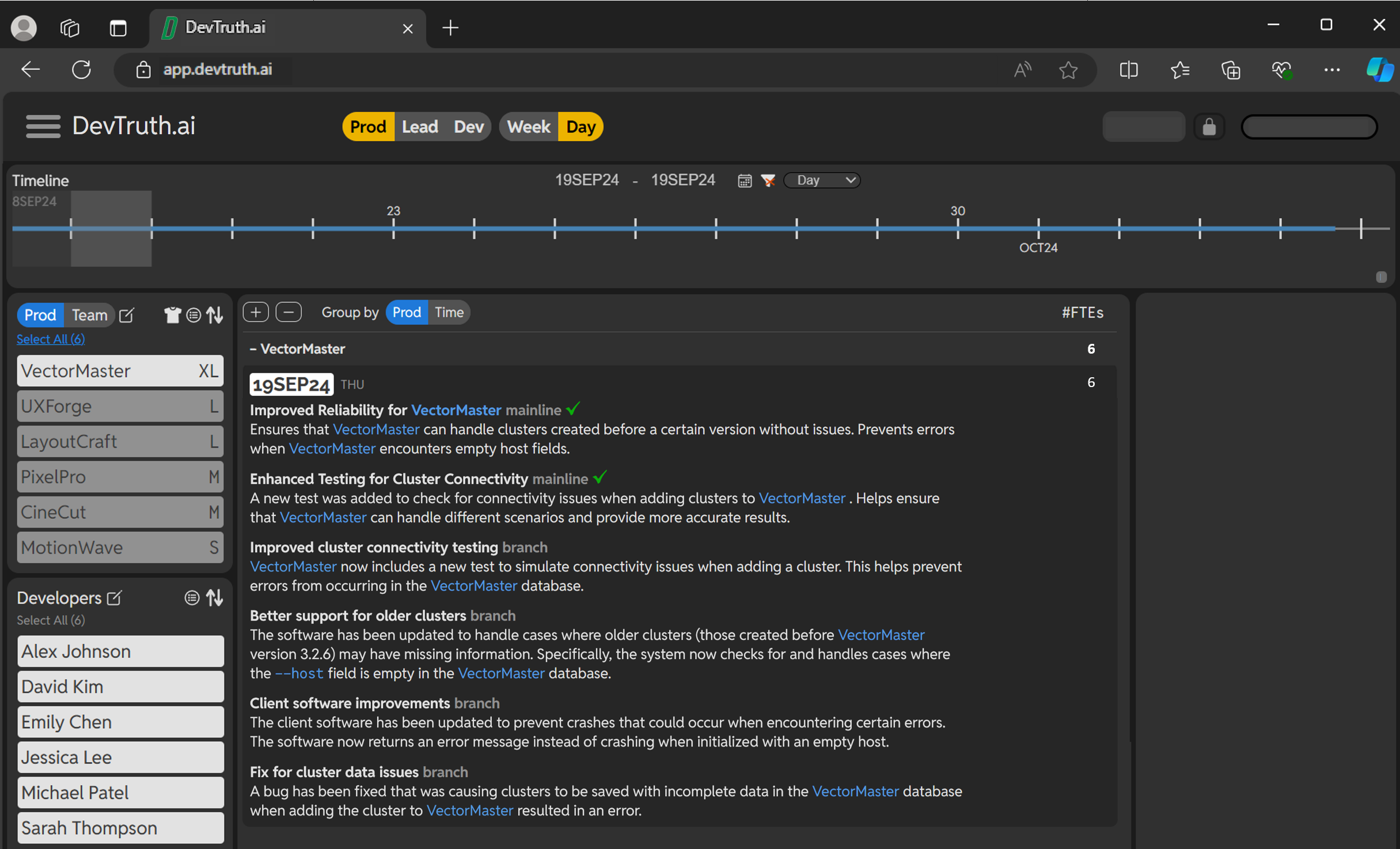The height and width of the screenshot is (849, 1400).
Task: Sort developers with up-down arrows icon
Action: click(215, 598)
